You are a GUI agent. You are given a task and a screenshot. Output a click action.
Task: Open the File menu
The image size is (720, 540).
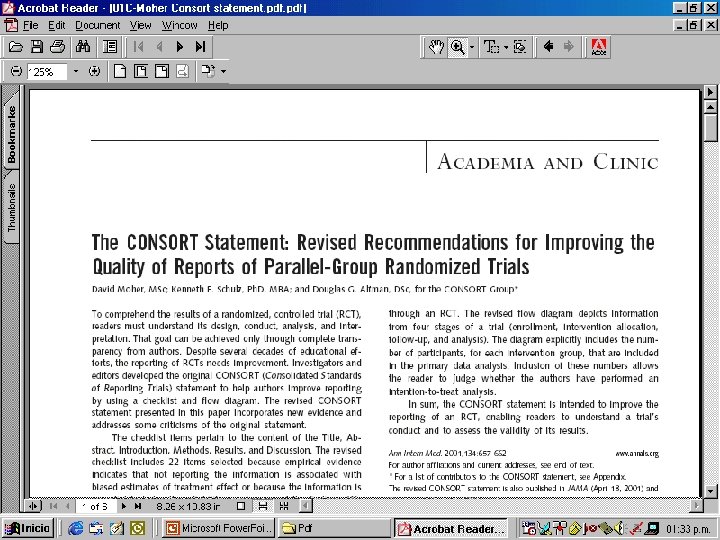30,25
